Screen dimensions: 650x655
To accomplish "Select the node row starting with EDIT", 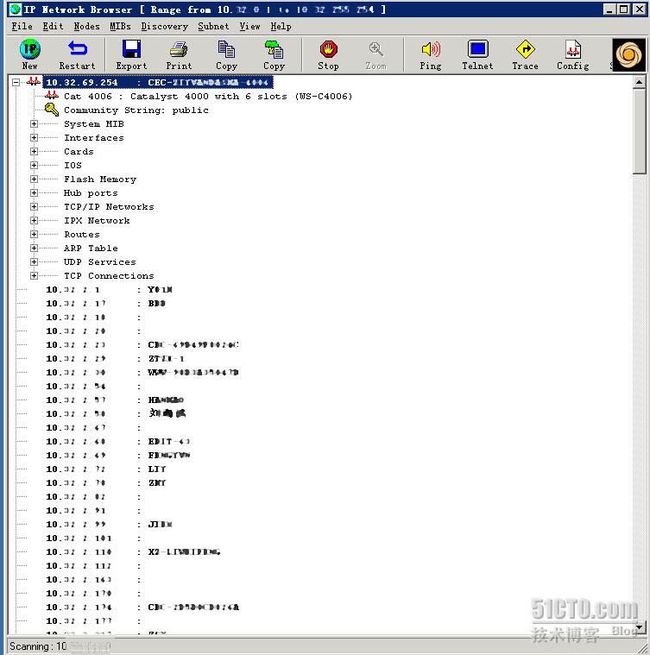I will tap(118, 441).
